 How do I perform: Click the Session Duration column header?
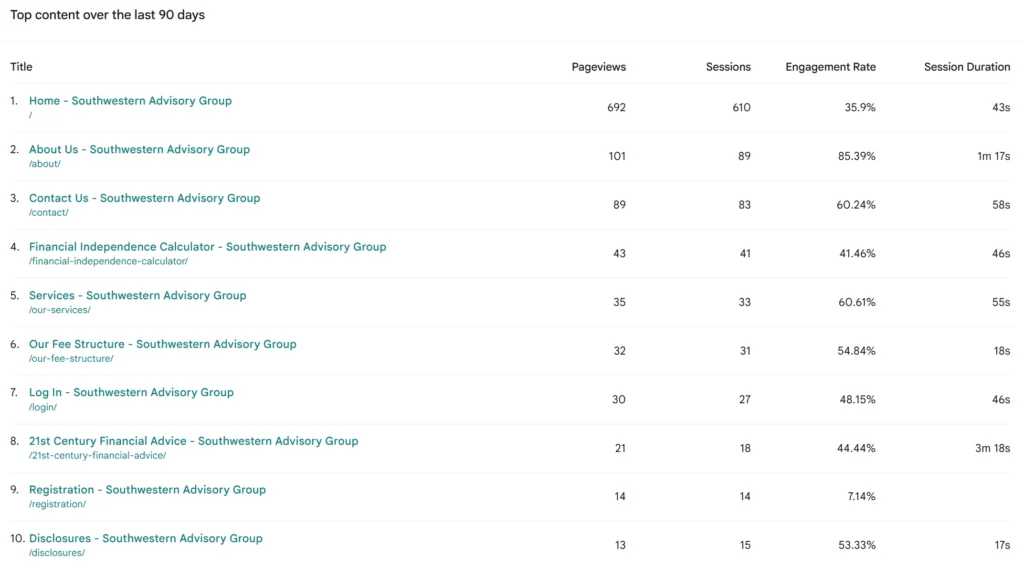pos(966,67)
